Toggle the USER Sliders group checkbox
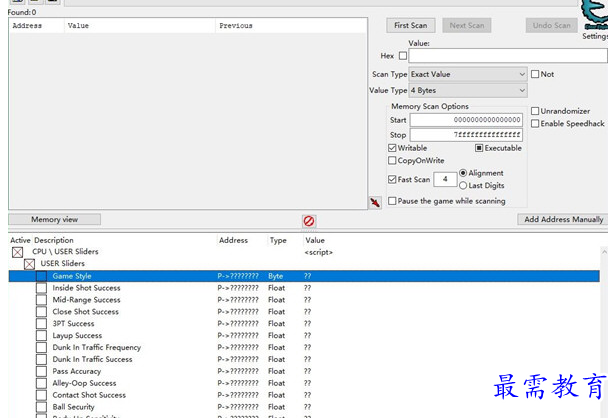 [x=29, y=264]
